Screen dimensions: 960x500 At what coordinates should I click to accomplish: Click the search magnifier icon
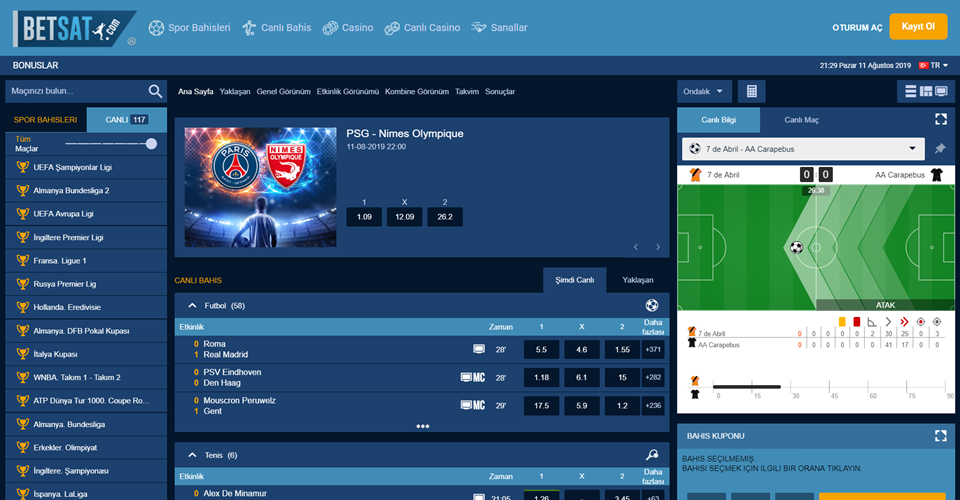click(x=155, y=92)
